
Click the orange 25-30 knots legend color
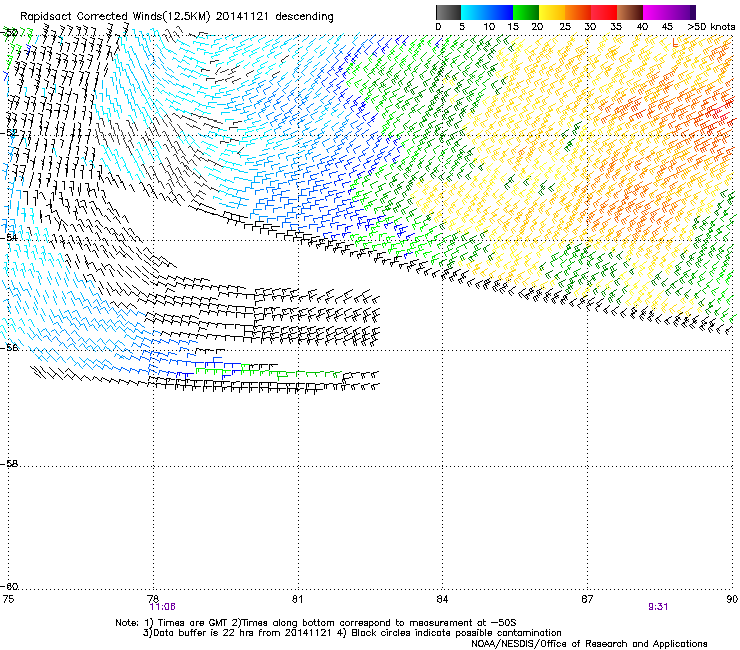578,12
